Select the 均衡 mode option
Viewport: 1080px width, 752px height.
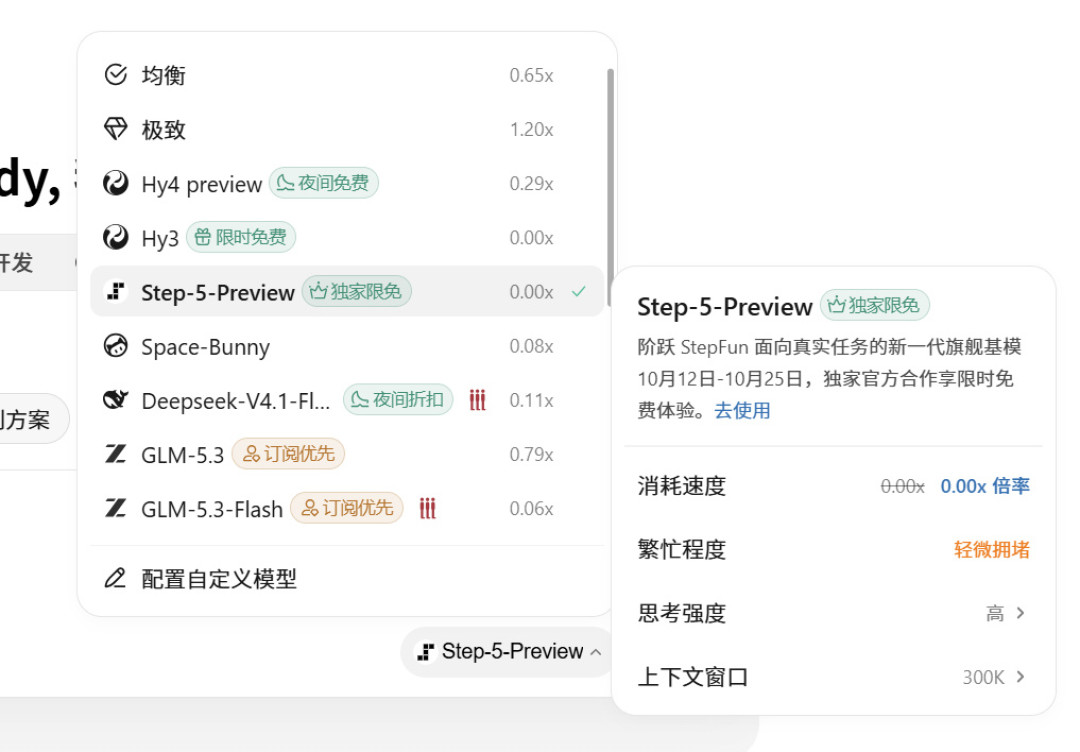[347, 74]
